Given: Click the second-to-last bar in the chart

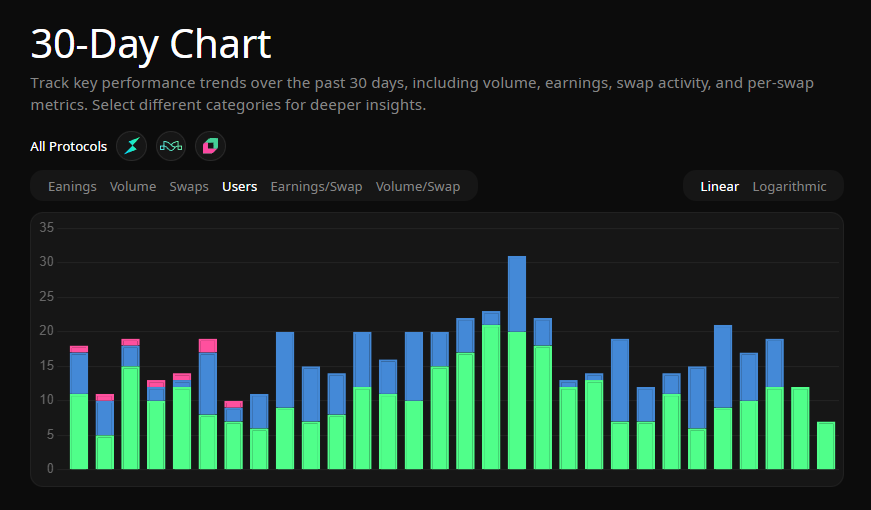Looking at the screenshot, I should [800, 428].
